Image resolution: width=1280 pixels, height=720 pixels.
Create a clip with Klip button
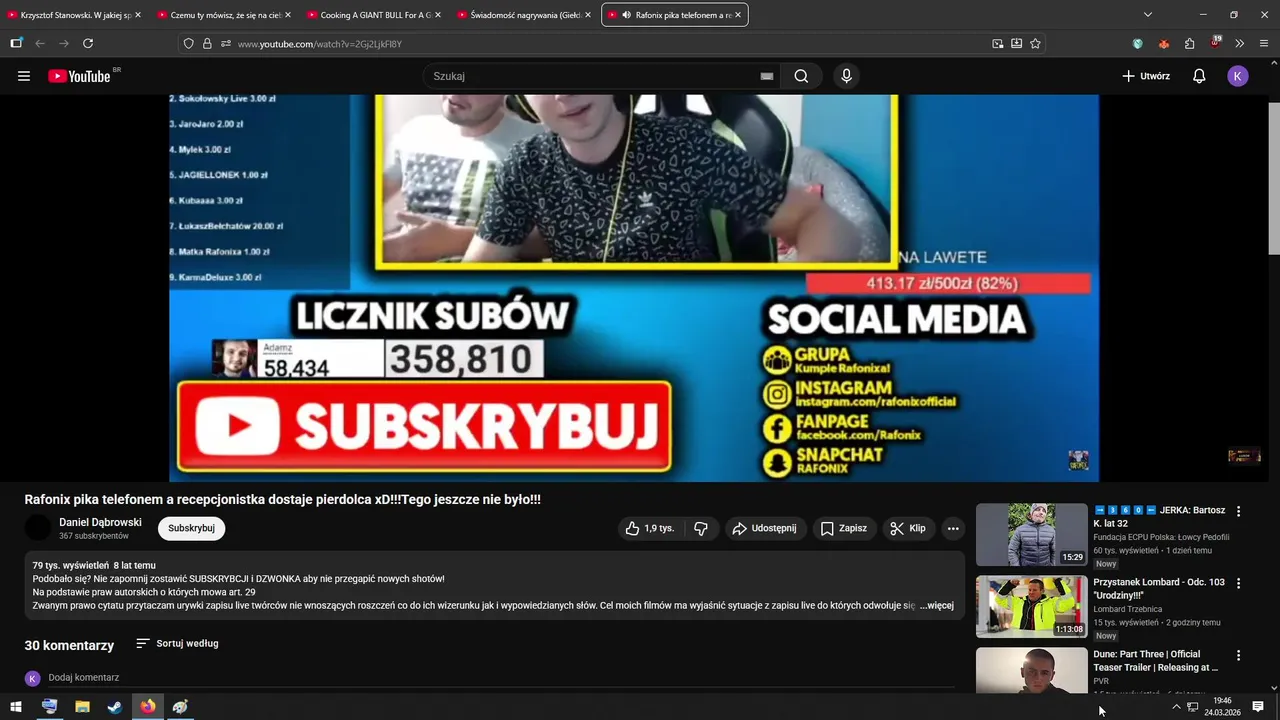point(908,528)
